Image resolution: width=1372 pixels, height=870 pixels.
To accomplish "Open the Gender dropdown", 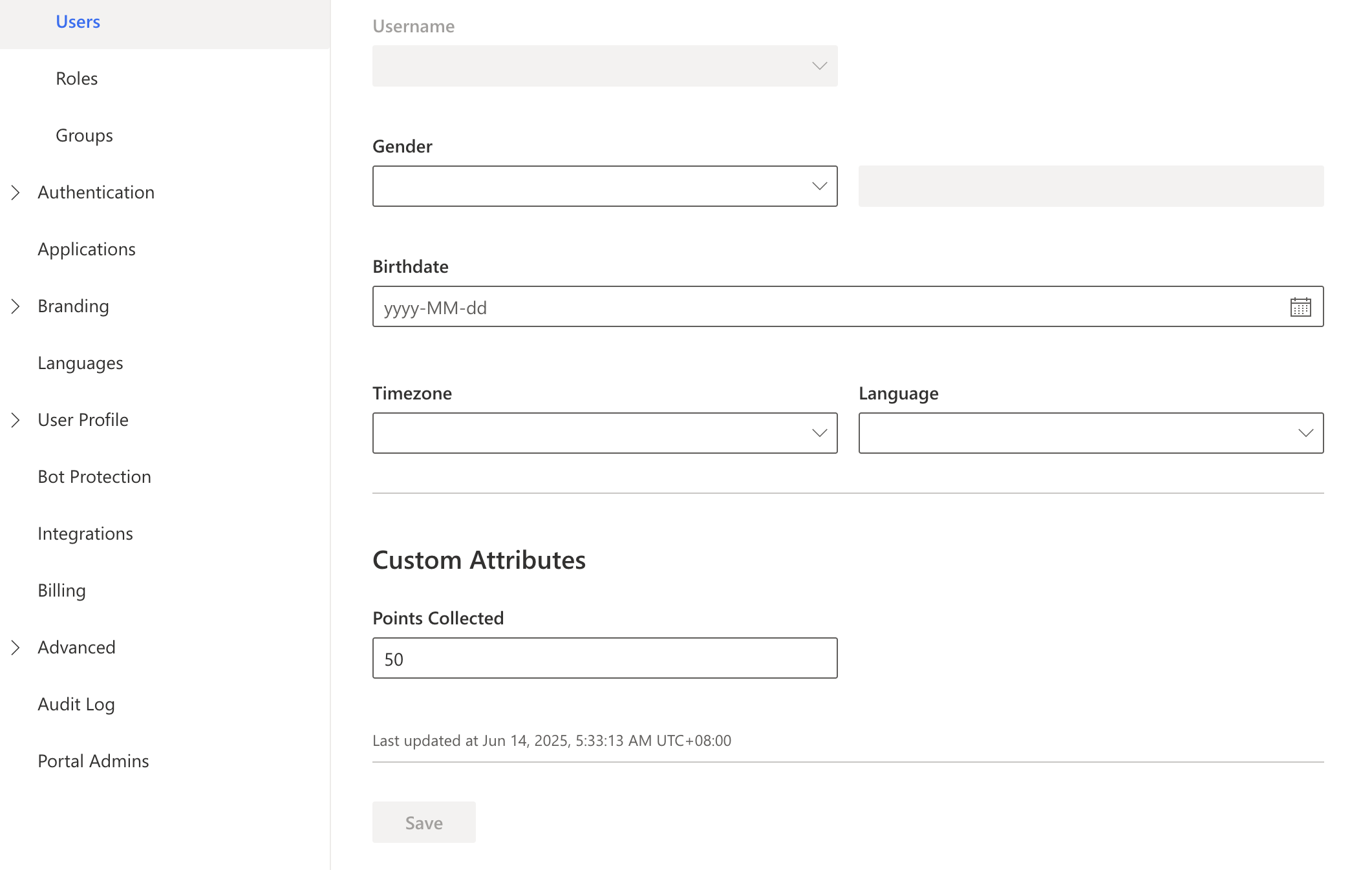I will [605, 186].
